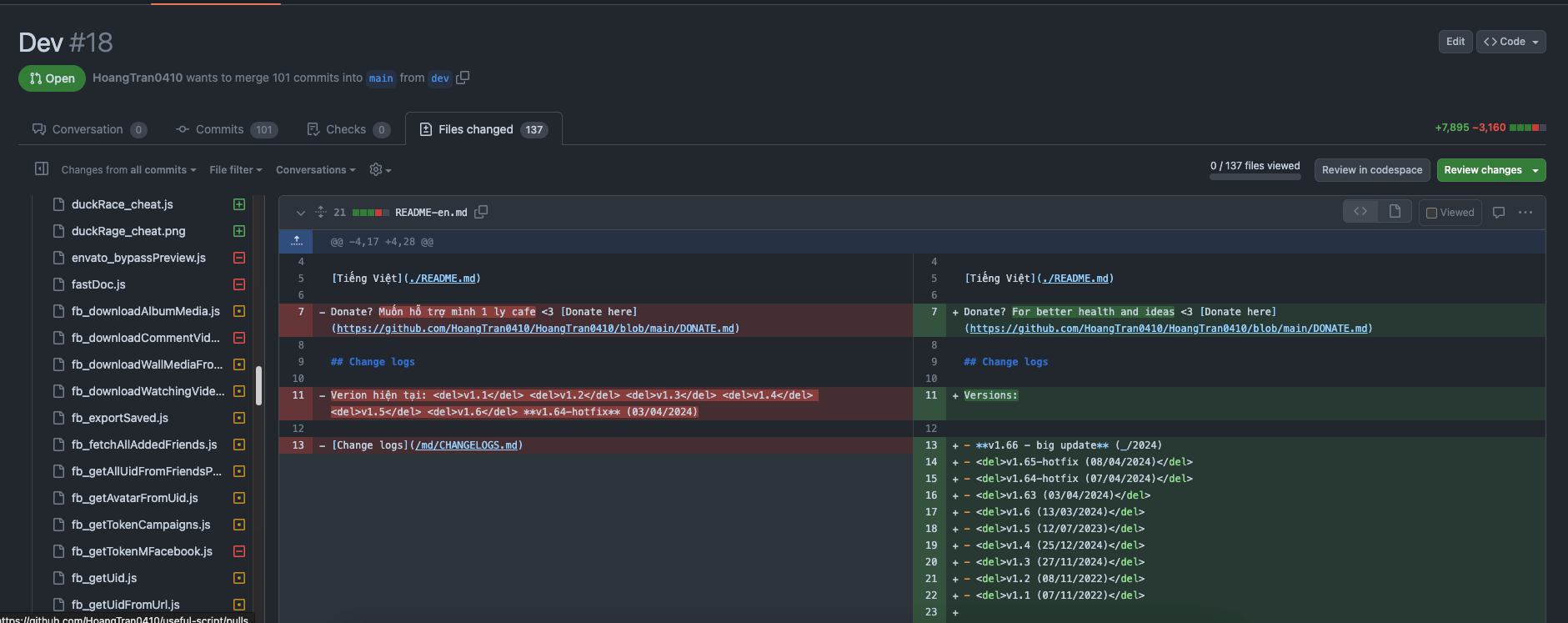Click the files viewed progress bar

(1255, 177)
